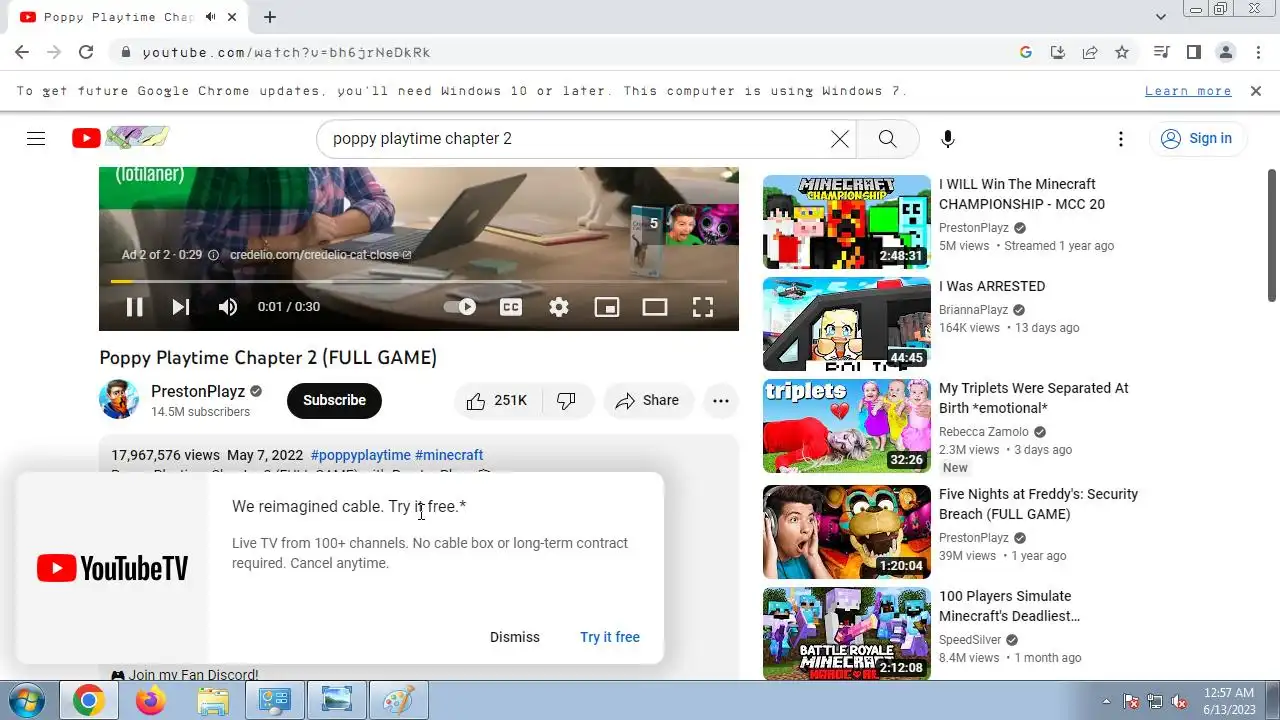Open more actions menu beside Share
The width and height of the screenshot is (1280, 720).
click(721, 400)
